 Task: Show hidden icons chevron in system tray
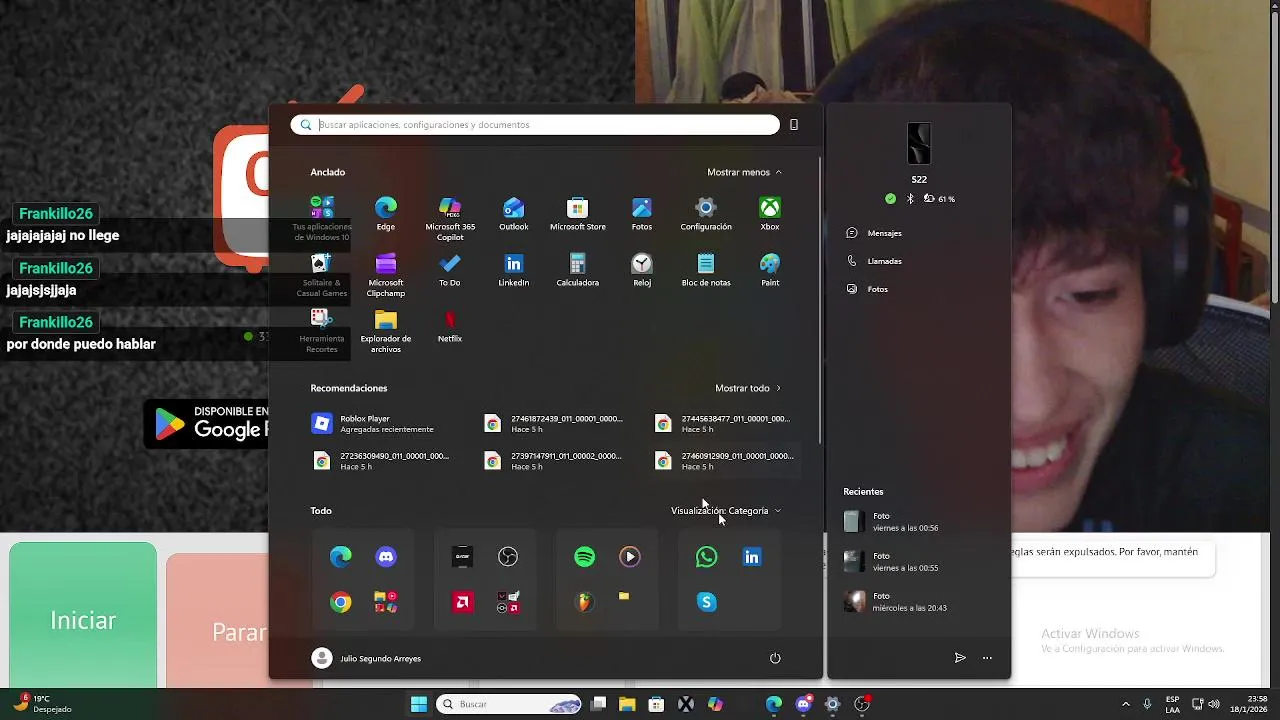click(x=1125, y=704)
